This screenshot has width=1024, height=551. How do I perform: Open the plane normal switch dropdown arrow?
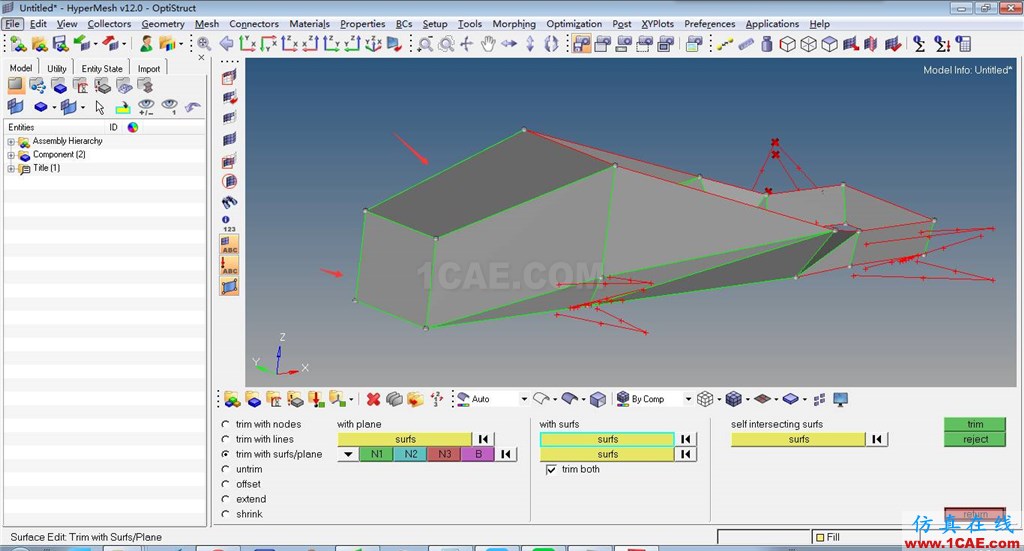pos(348,454)
